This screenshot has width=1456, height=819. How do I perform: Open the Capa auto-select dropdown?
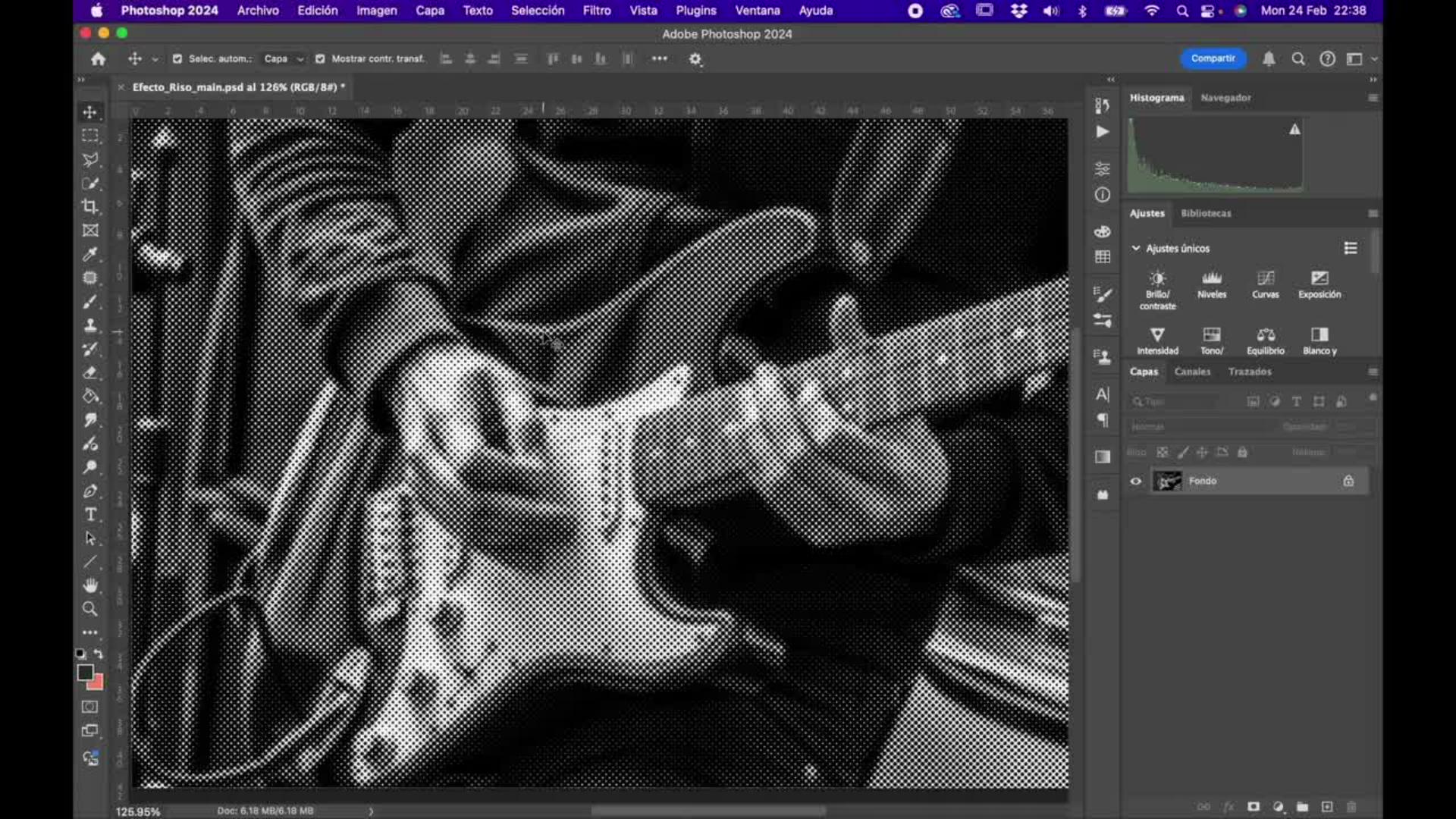point(283,58)
